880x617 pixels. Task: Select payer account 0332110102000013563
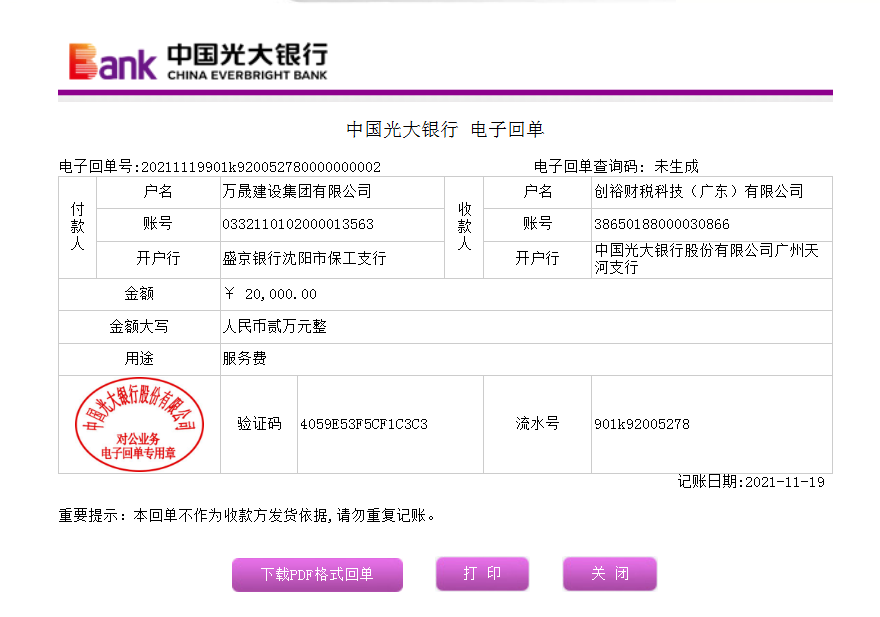(298, 225)
